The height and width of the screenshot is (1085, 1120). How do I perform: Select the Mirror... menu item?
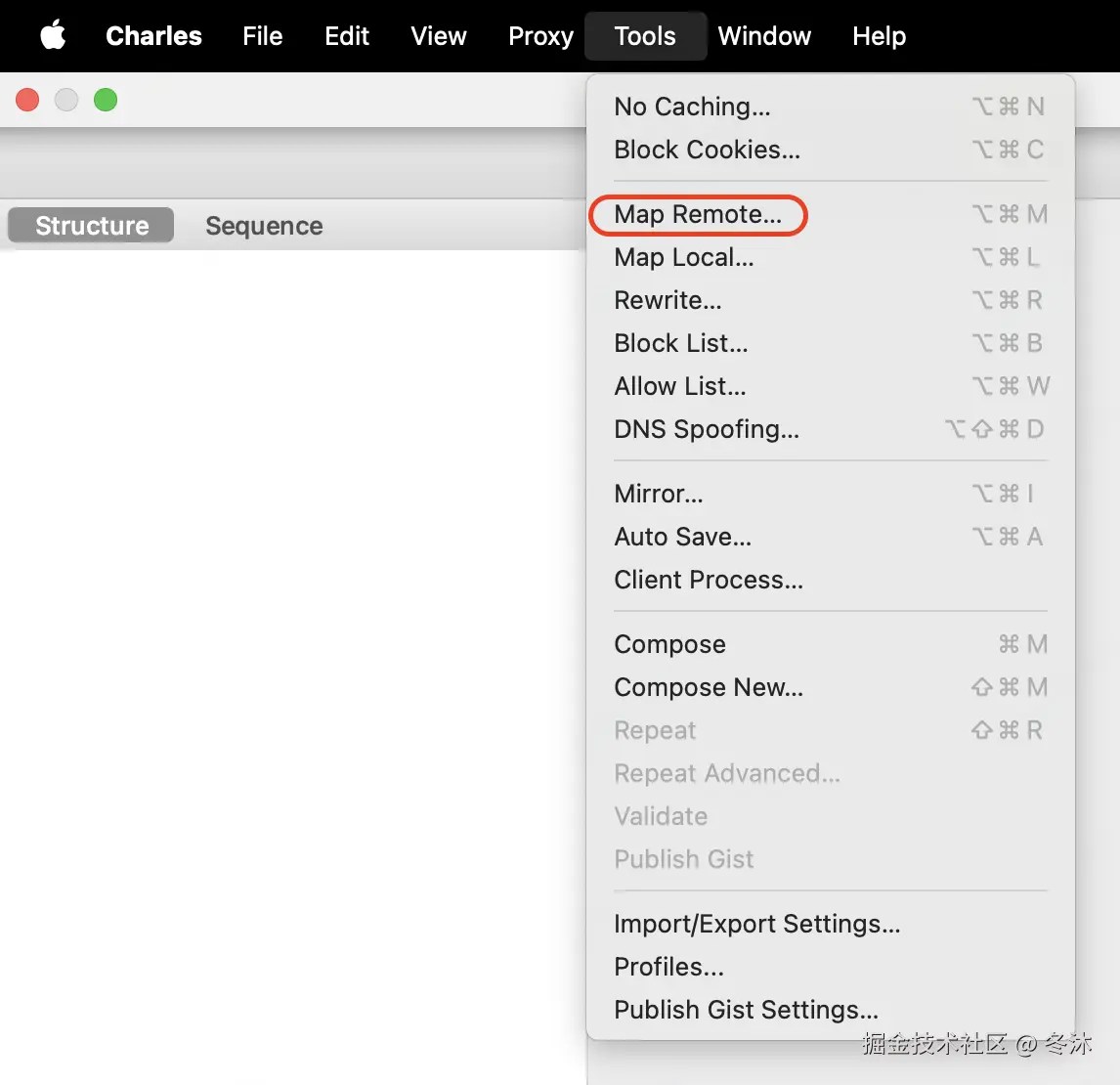click(x=830, y=494)
